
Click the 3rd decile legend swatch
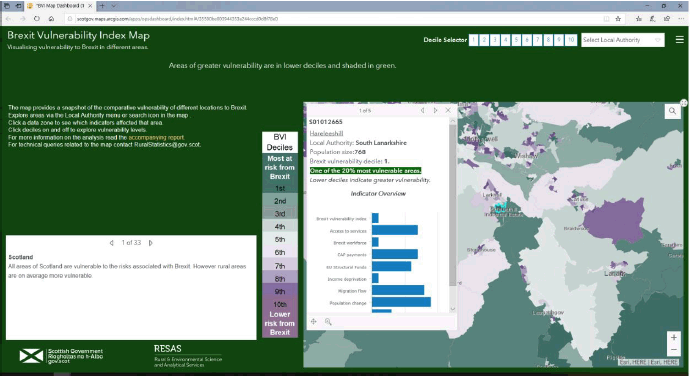[280, 213]
